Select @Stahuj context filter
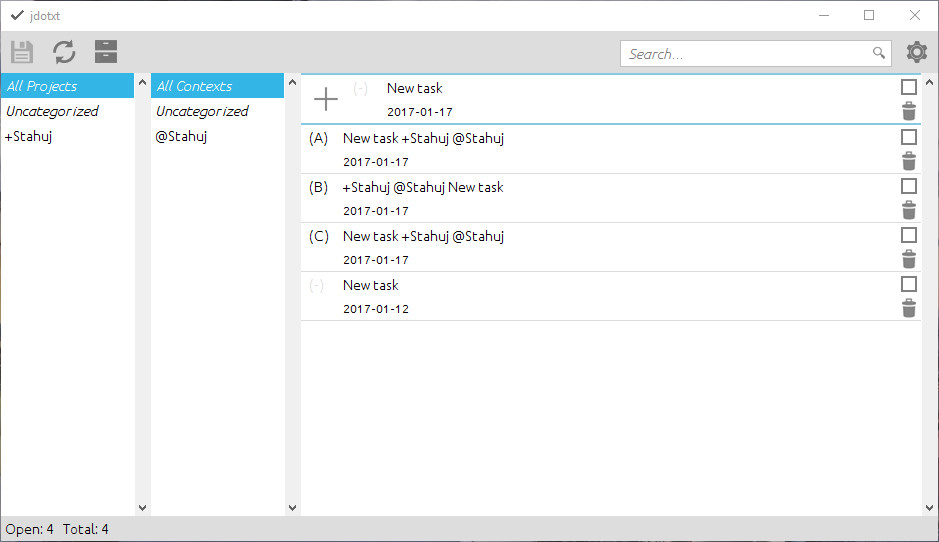Image resolution: width=939 pixels, height=542 pixels. pyautogui.click(x=217, y=137)
